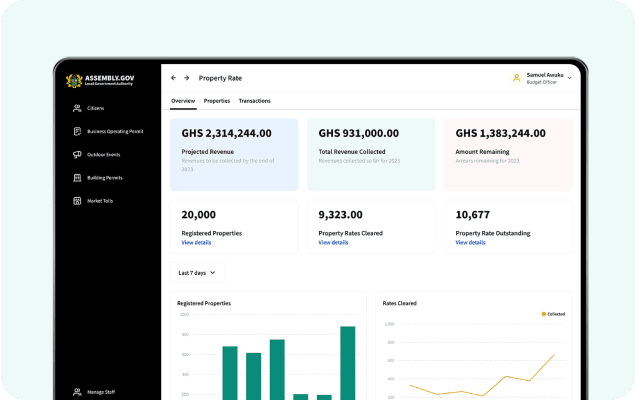Click the Assembly.gov coat of arms logo
This screenshot has width=635, height=400.
point(74,81)
